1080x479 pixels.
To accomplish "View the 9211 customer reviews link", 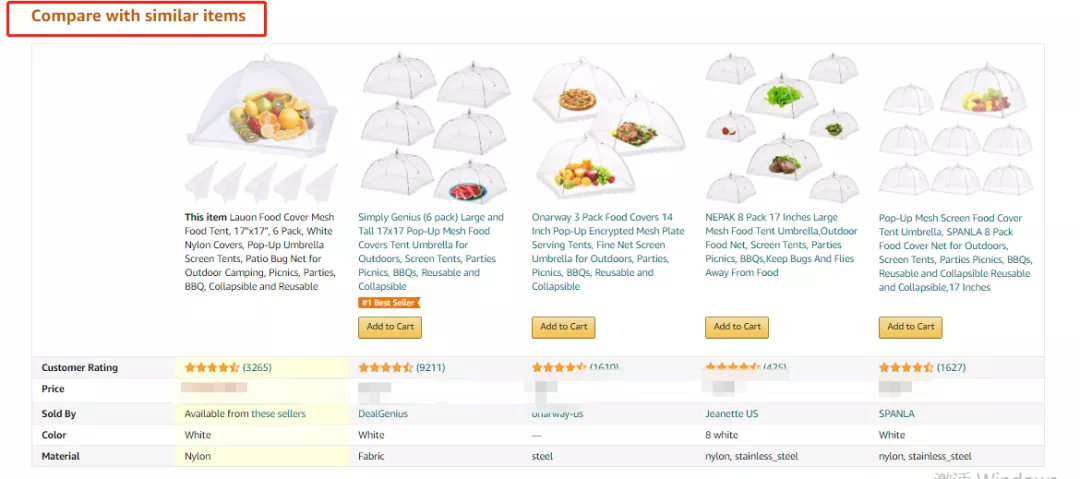I will (431, 368).
